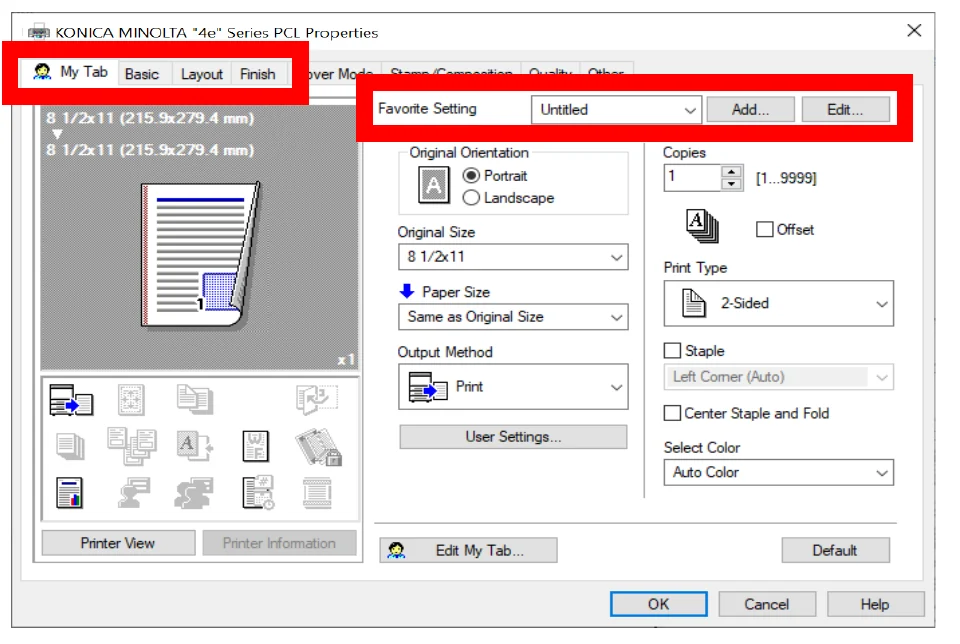This screenshot has width=960, height=644.
Task: Select the Portrait orientation option
Action: (470, 176)
